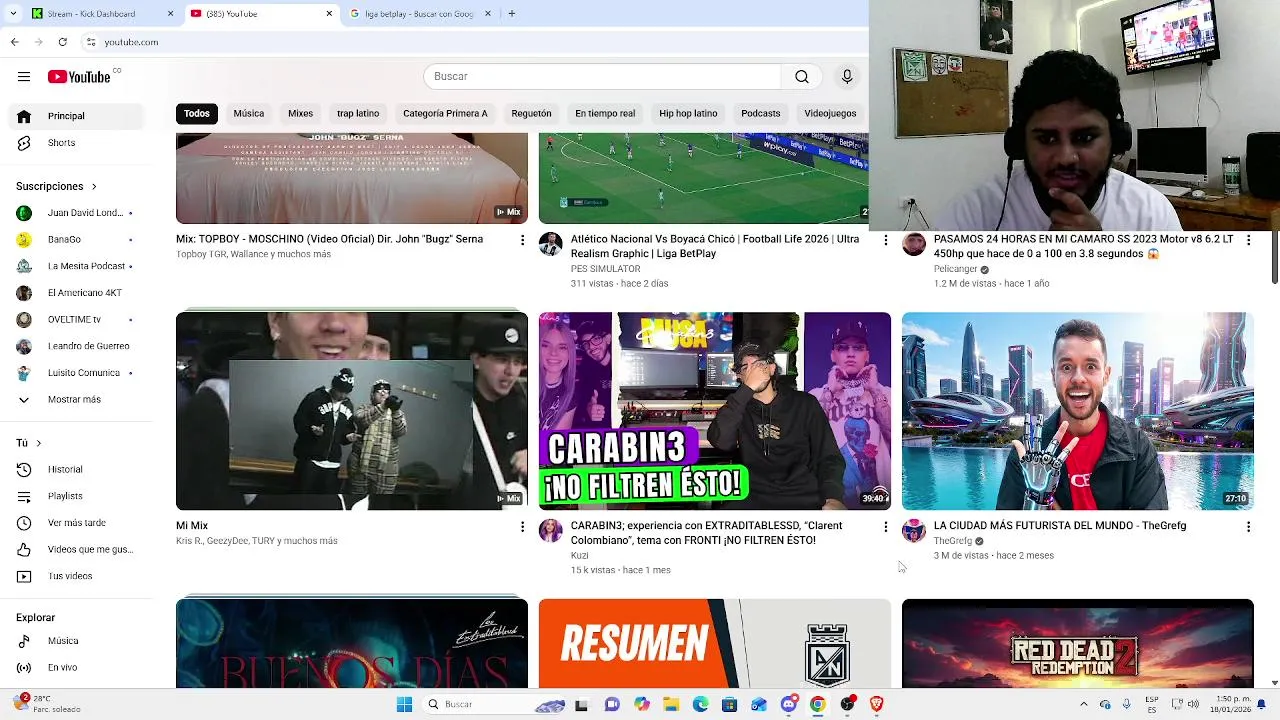The height and width of the screenshot is (720, 1280).
Task: Show hidden system tray icons chevron
Action: click(x=1083, y=704)
